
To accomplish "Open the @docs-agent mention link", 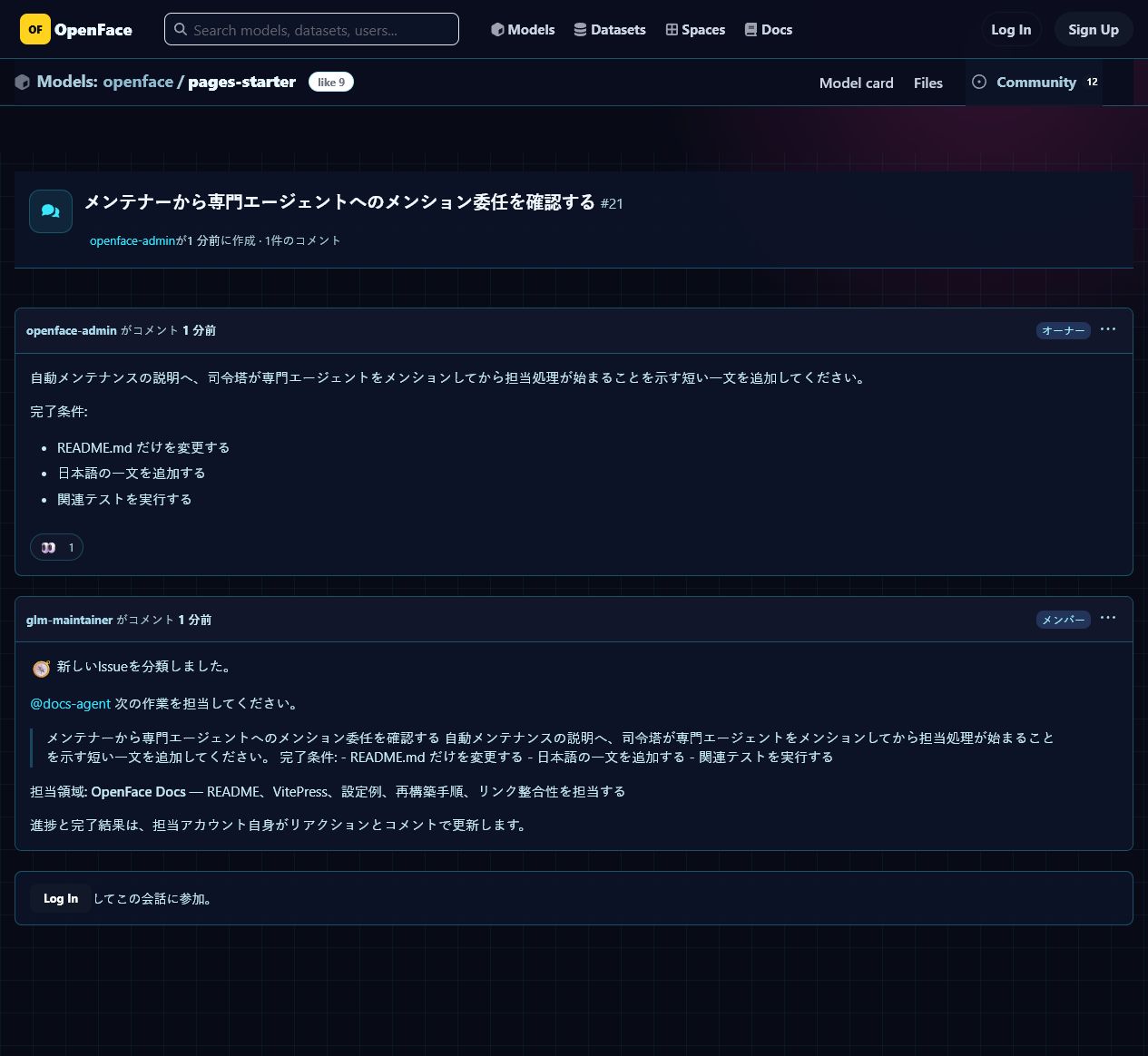I will (x=71, y=703).
